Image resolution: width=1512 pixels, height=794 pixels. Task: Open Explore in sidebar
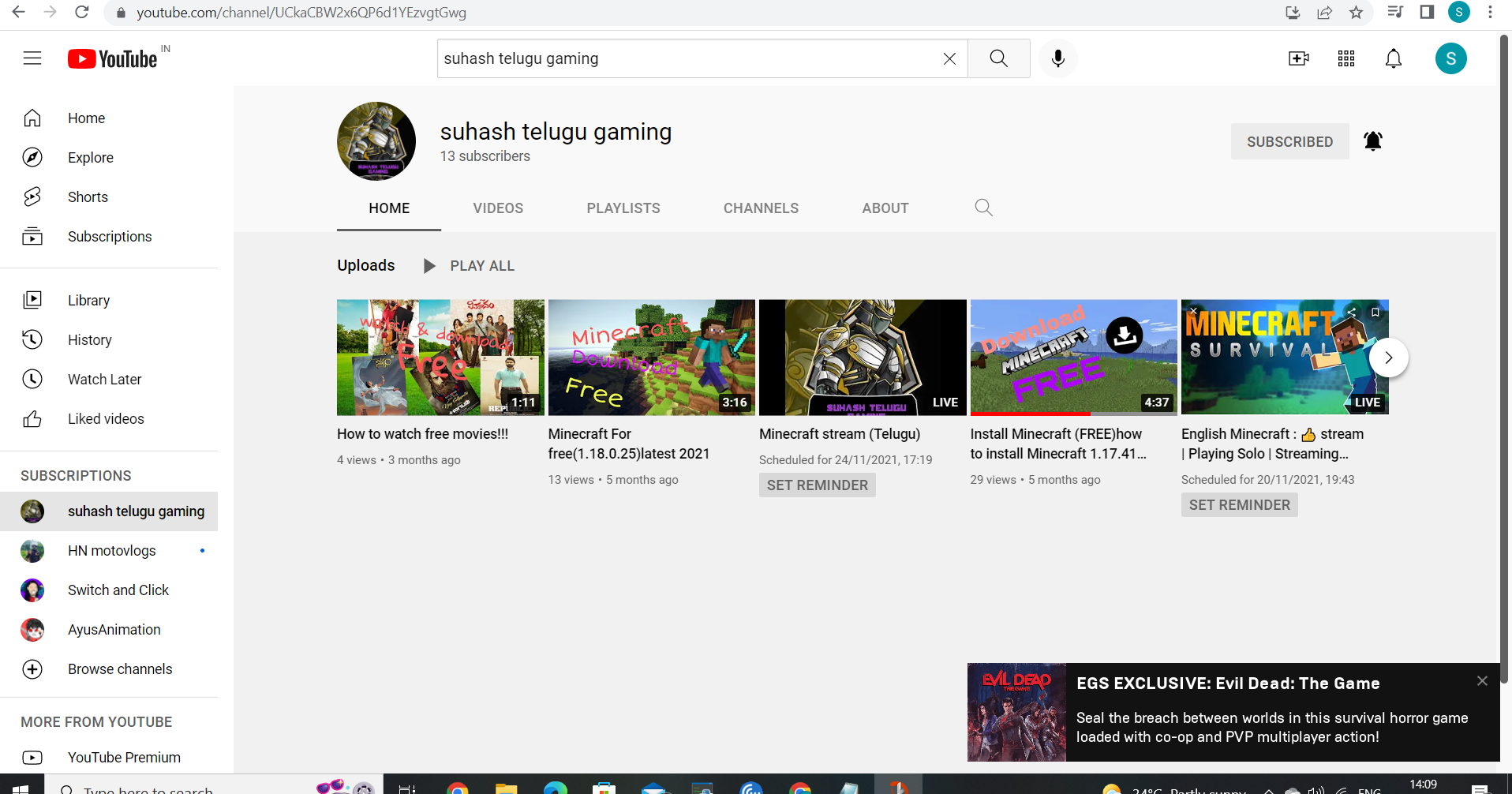[x=109, y=158]
